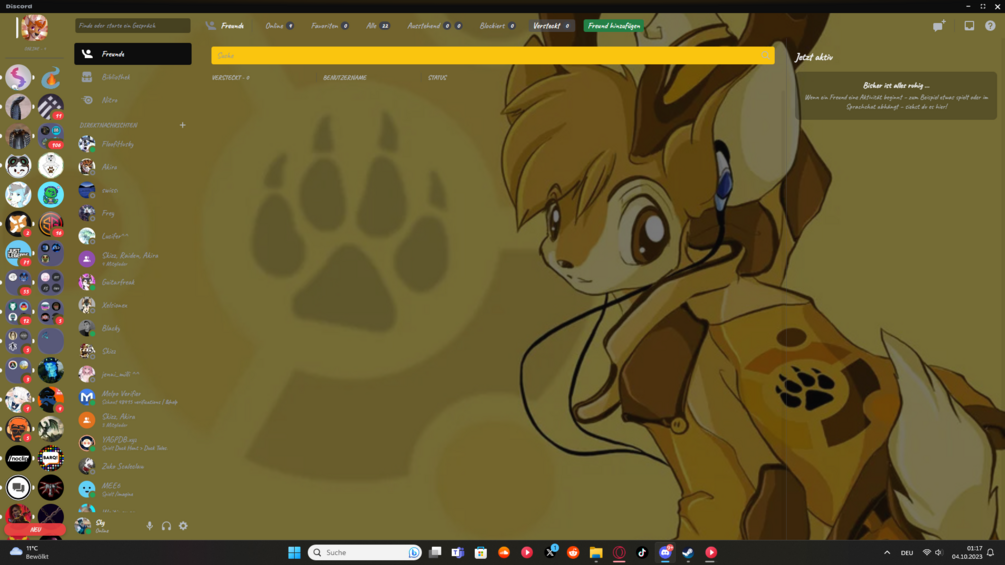
Task: Click the magnifier icon in the yellow search bar
Action: pyautogui.click(x=765, y=56)
